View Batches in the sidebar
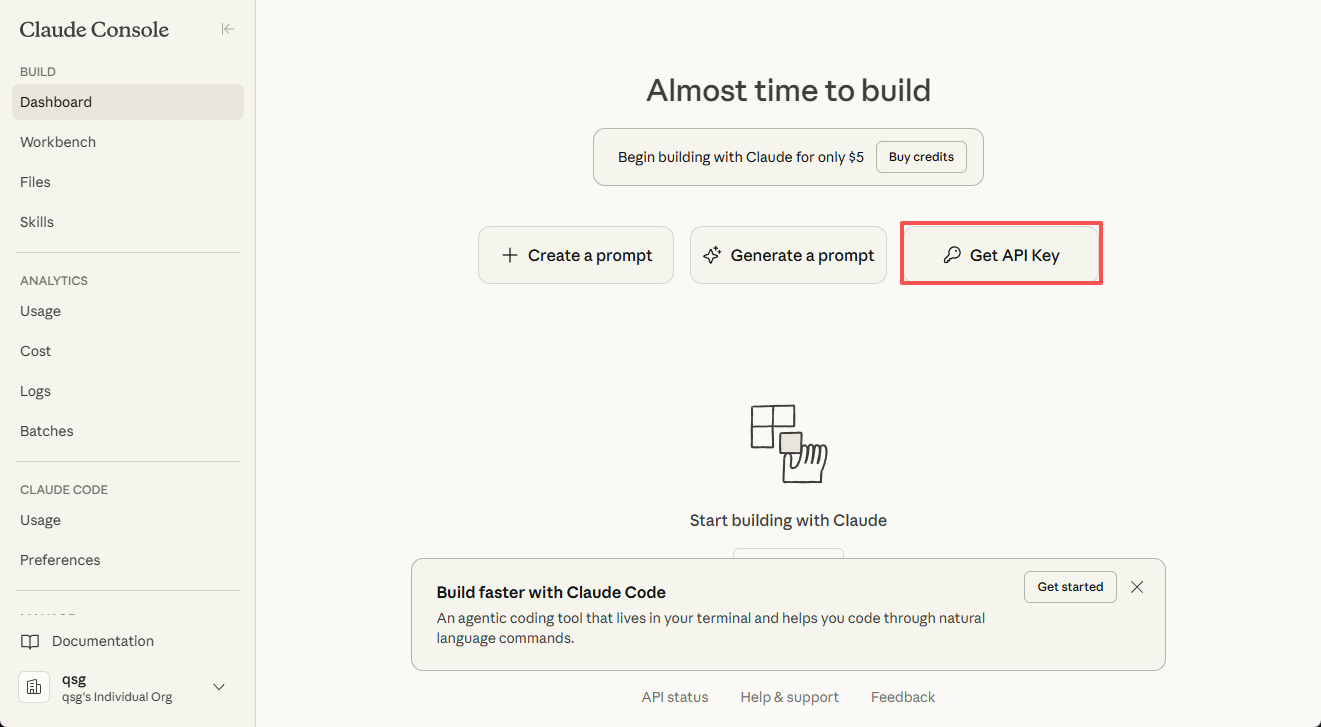 [47, 431]
